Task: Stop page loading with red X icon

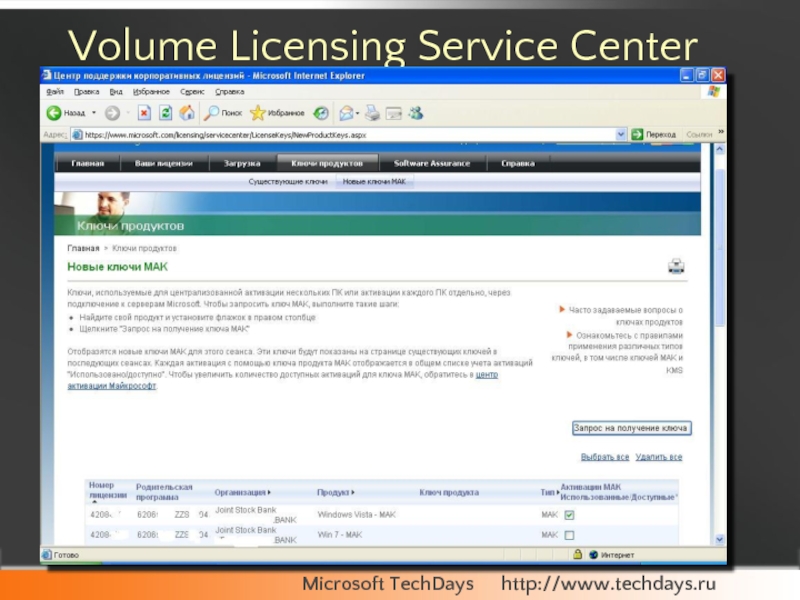Action: pyautogui.click(x=144, y=113)
